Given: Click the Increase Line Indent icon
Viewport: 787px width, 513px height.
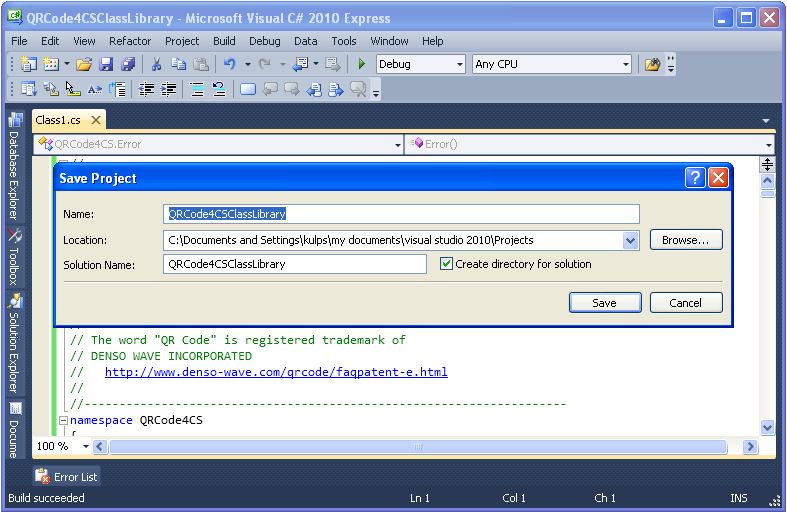Looking at the screenshot, I should tap(169, 89).
